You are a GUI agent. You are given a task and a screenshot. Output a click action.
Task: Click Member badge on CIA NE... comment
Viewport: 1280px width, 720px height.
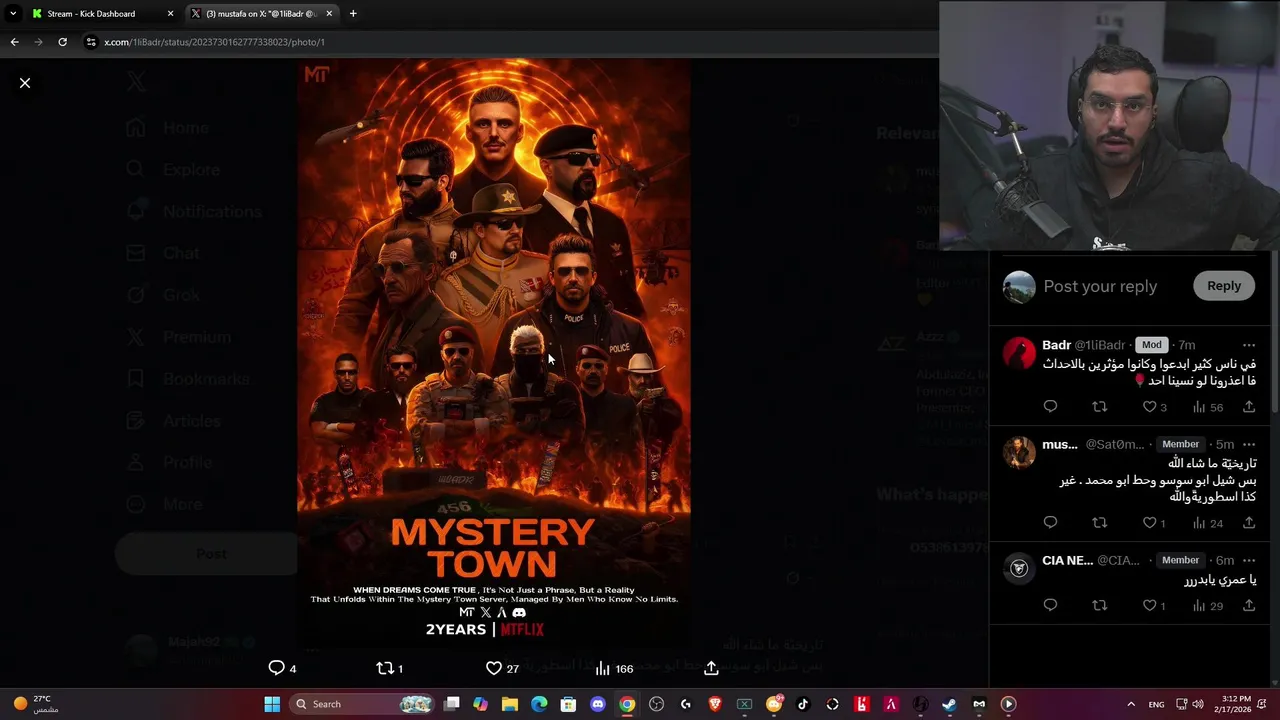pos(1180,560)
